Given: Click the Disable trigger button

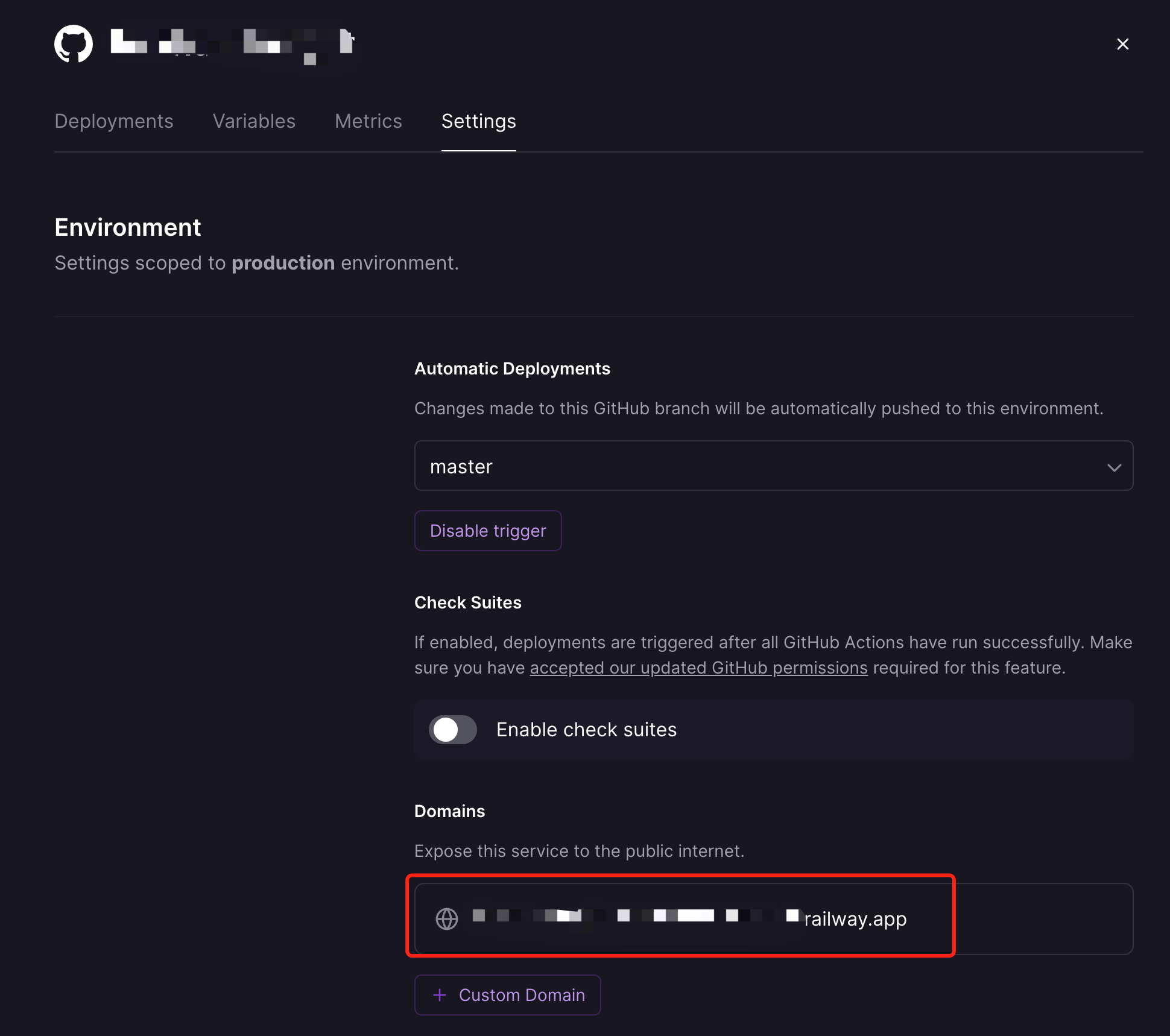Looking at the screenshot, I should tap(488, 531).
